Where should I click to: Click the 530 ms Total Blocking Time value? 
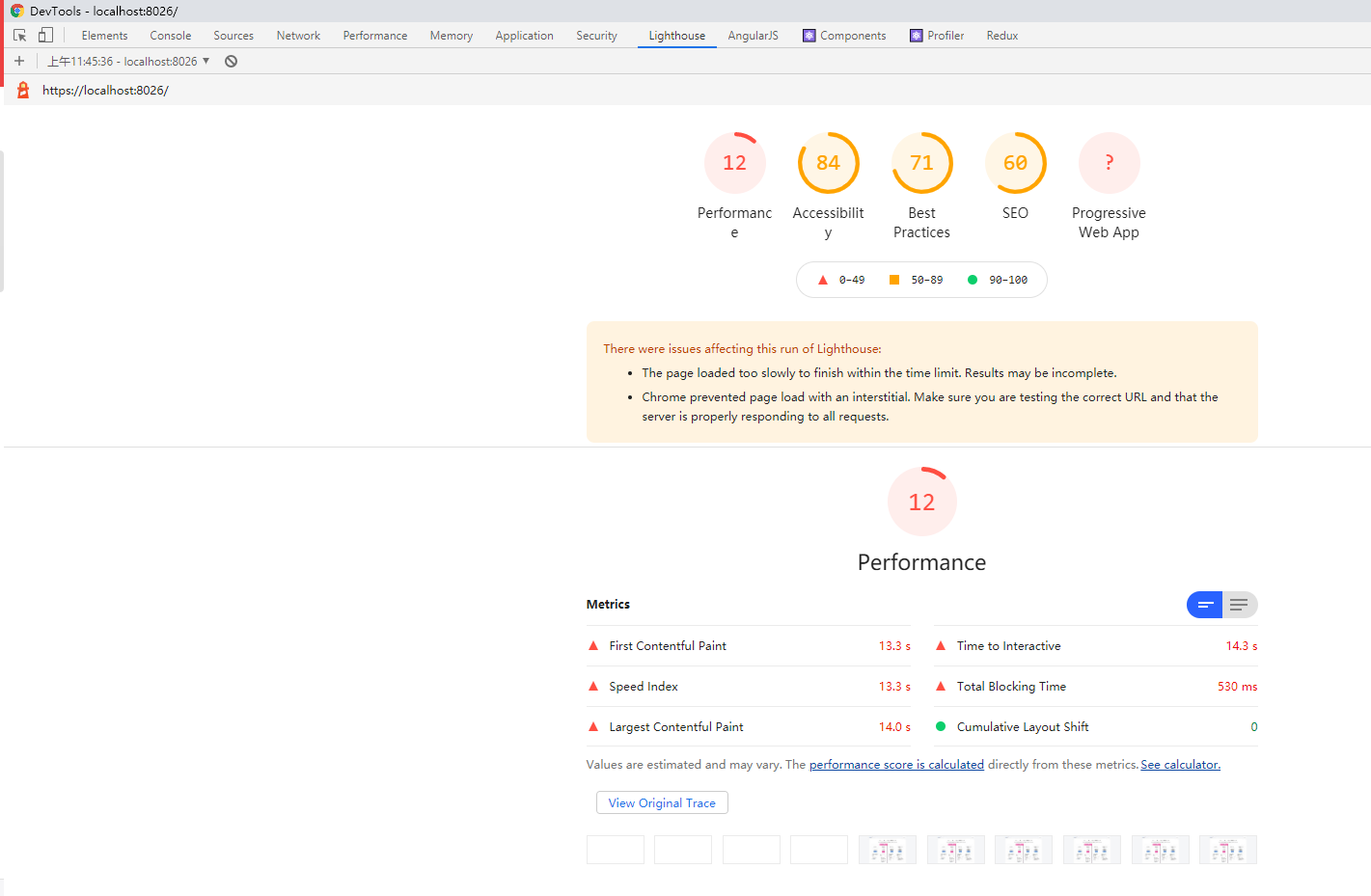tap(1238, 687)
